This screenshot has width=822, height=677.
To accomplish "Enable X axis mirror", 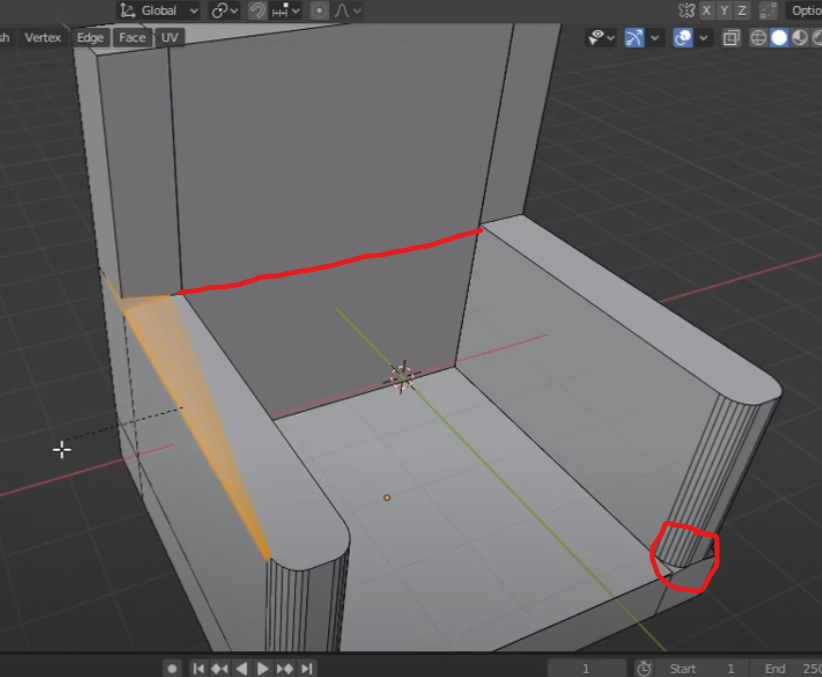I will point(707,10).
